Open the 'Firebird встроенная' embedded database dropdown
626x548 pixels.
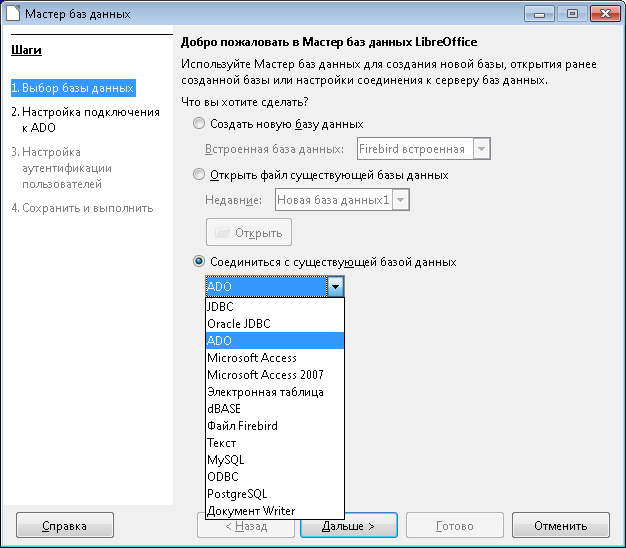click(x=481, y=149)
